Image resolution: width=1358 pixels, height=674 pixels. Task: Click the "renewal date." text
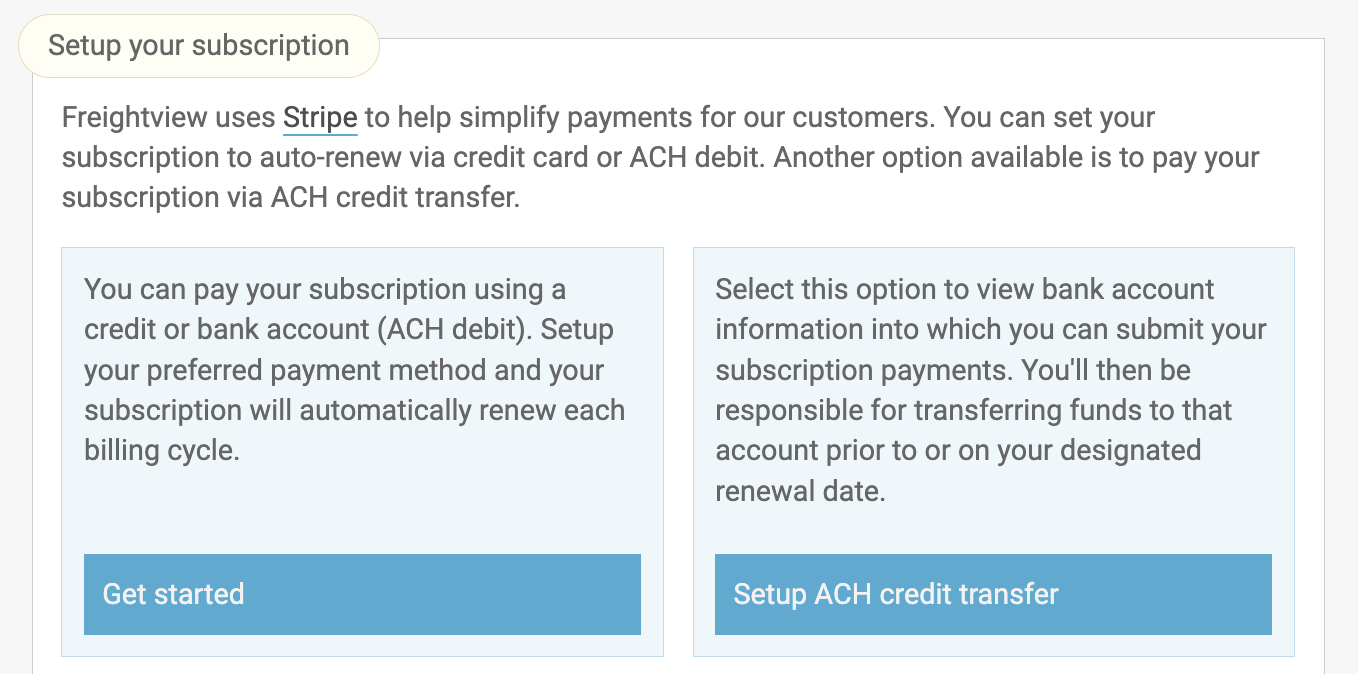(800, 491)
